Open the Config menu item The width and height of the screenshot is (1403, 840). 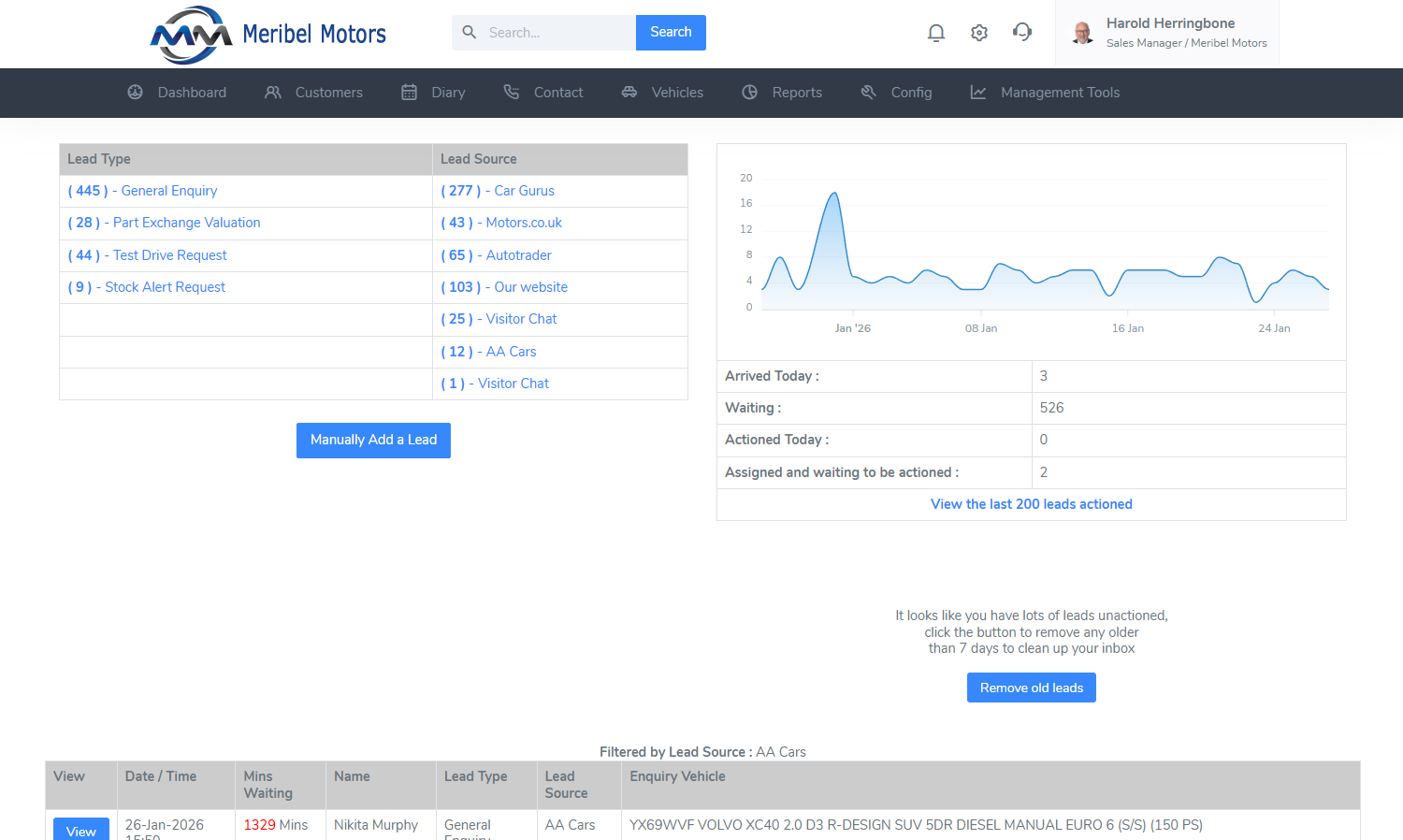click(x=896, y=93)
